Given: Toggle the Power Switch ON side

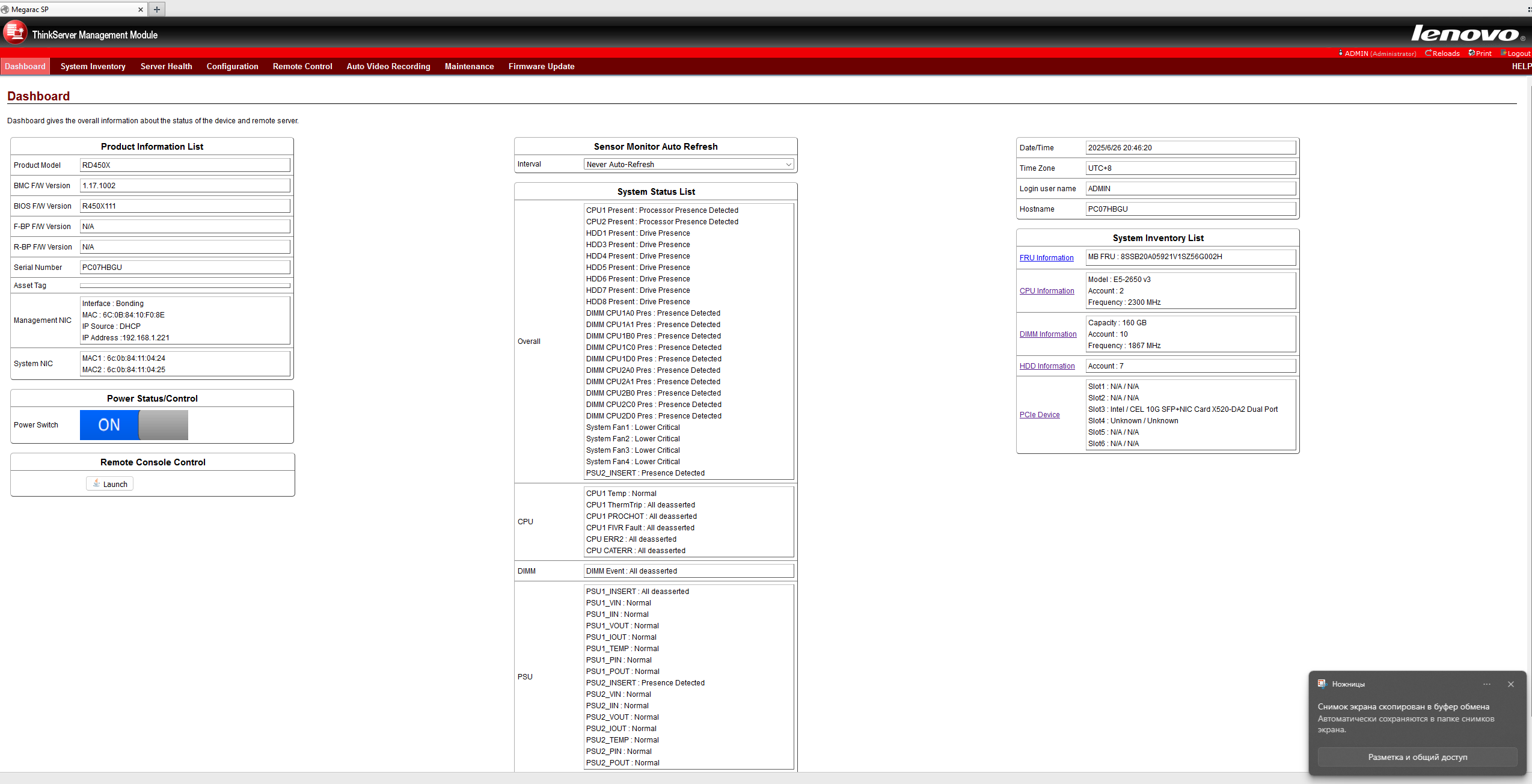Looking at the screenshot, I should 109,425.
